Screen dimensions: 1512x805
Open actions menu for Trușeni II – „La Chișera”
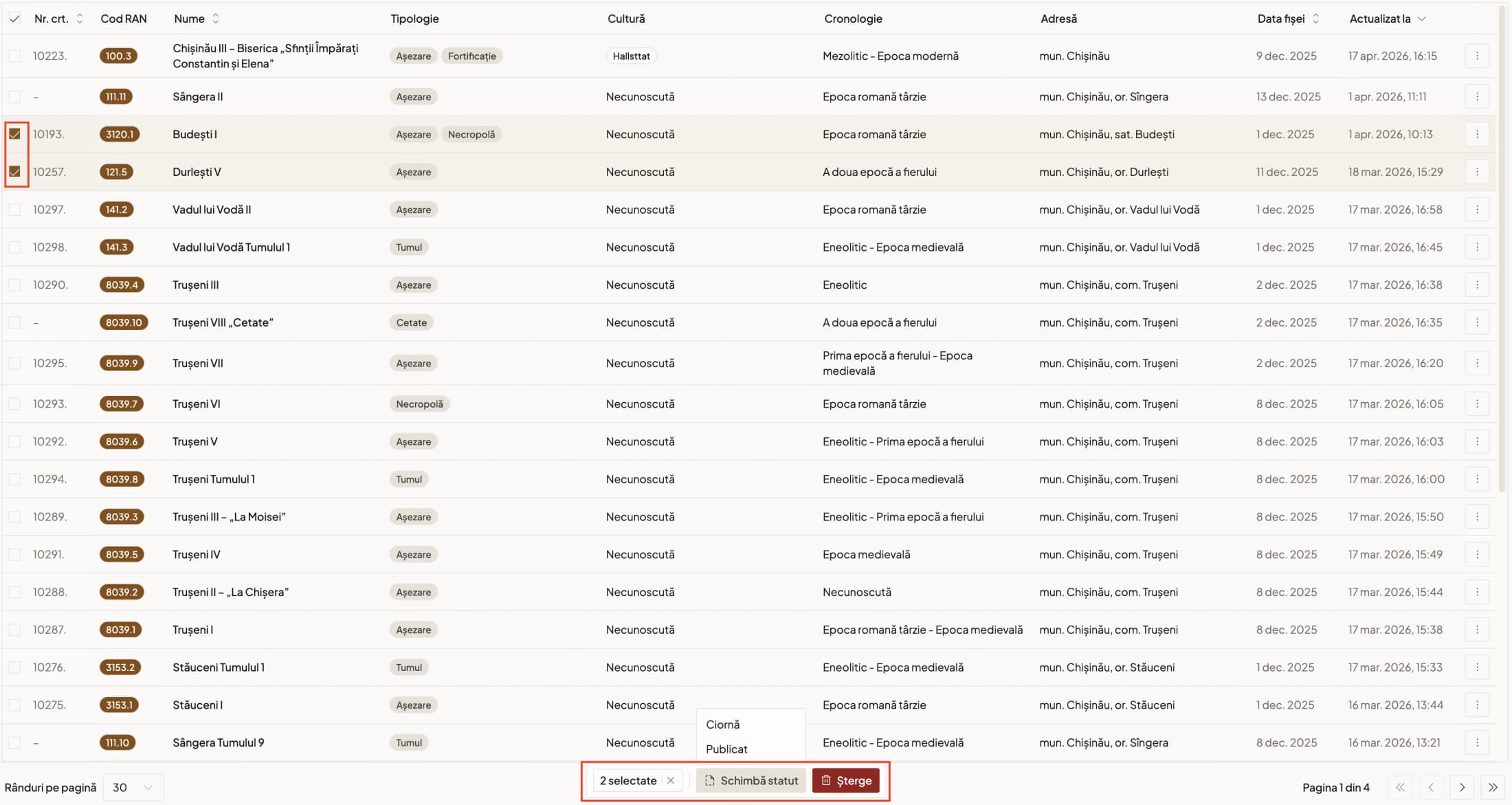1477,592
